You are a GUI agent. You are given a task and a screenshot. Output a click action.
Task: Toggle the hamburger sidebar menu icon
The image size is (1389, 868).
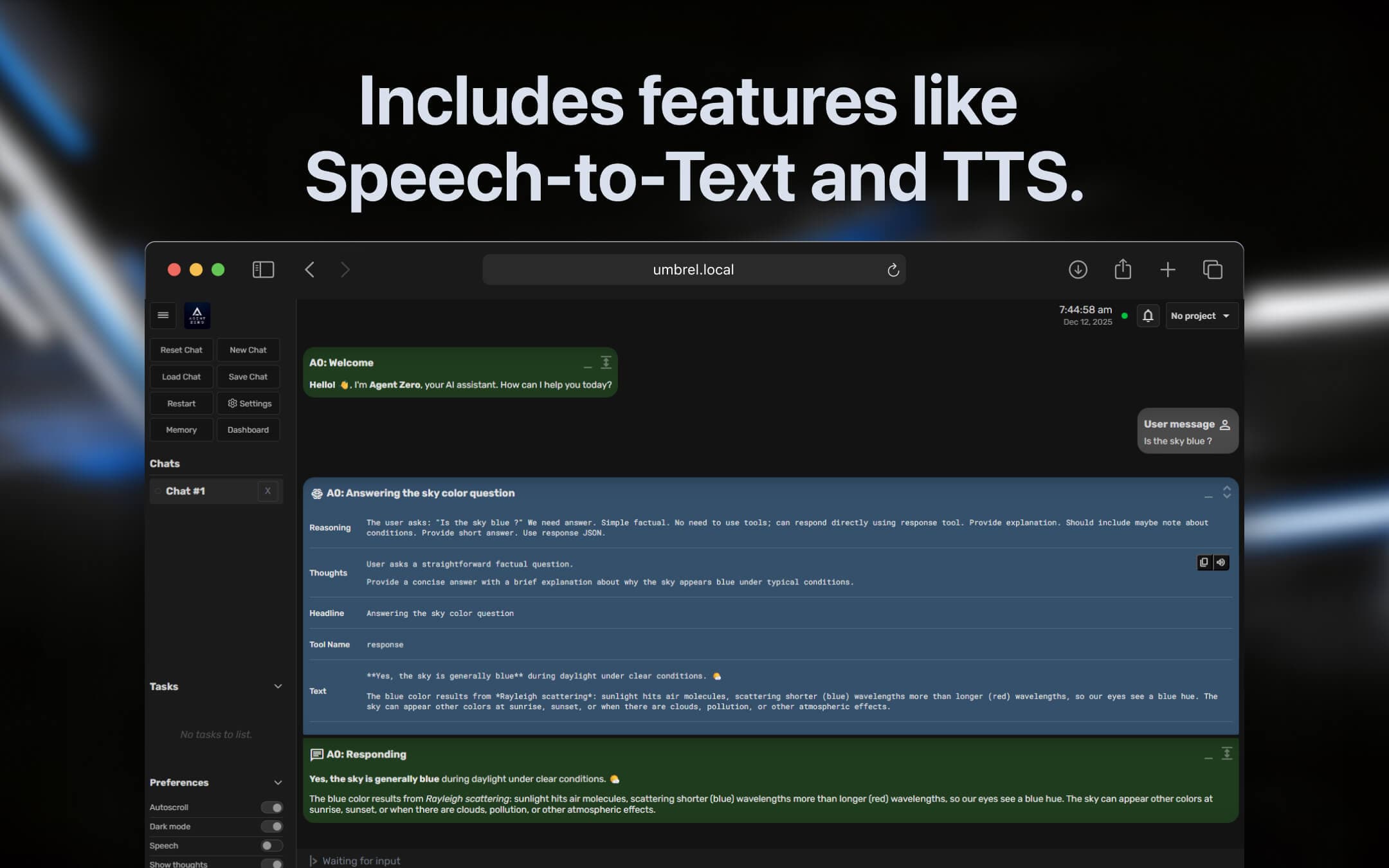pos(163,315)
